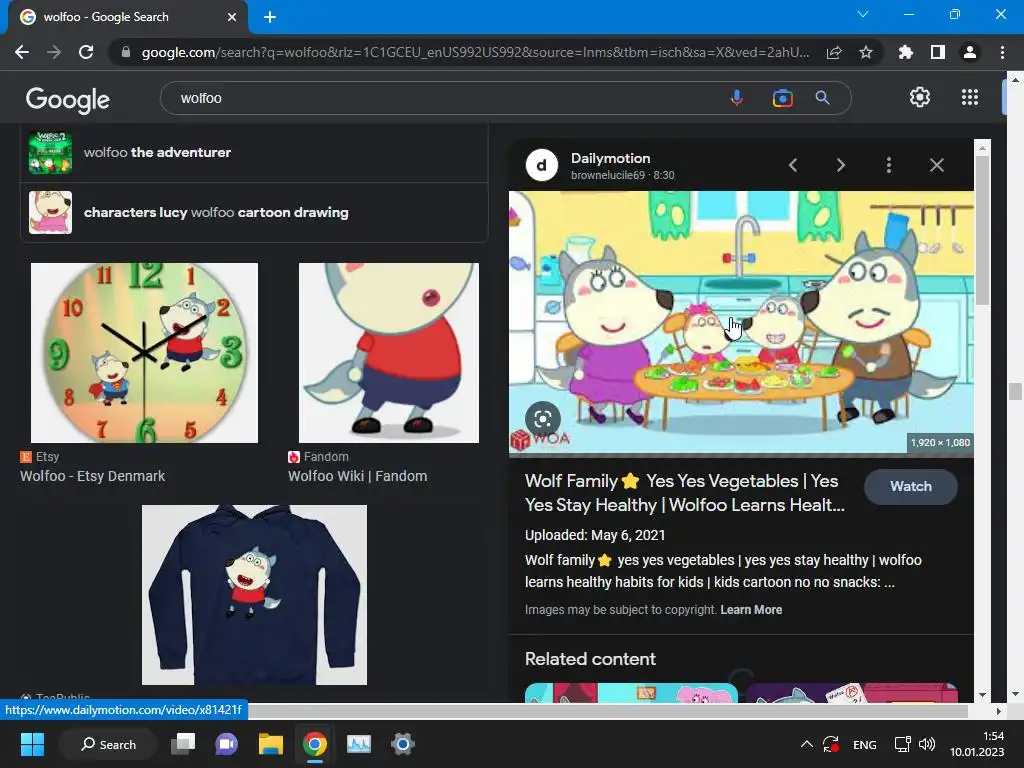The image size is (1024, 768).
Task: Open File Explorer from the taskbar
Action: [x=270, y=744]
